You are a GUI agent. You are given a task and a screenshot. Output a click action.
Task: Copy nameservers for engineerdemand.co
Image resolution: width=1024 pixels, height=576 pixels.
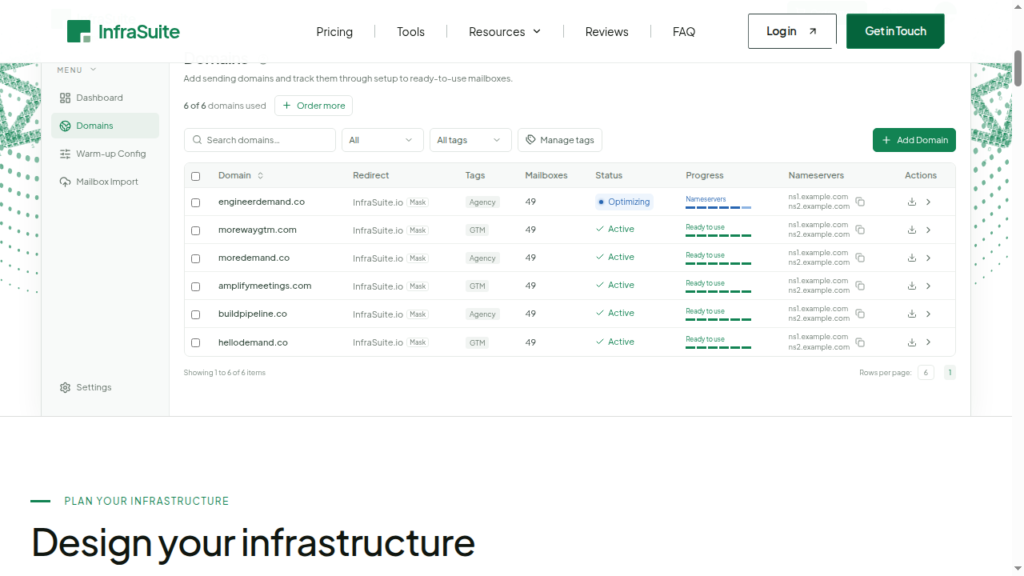[860, 202]
